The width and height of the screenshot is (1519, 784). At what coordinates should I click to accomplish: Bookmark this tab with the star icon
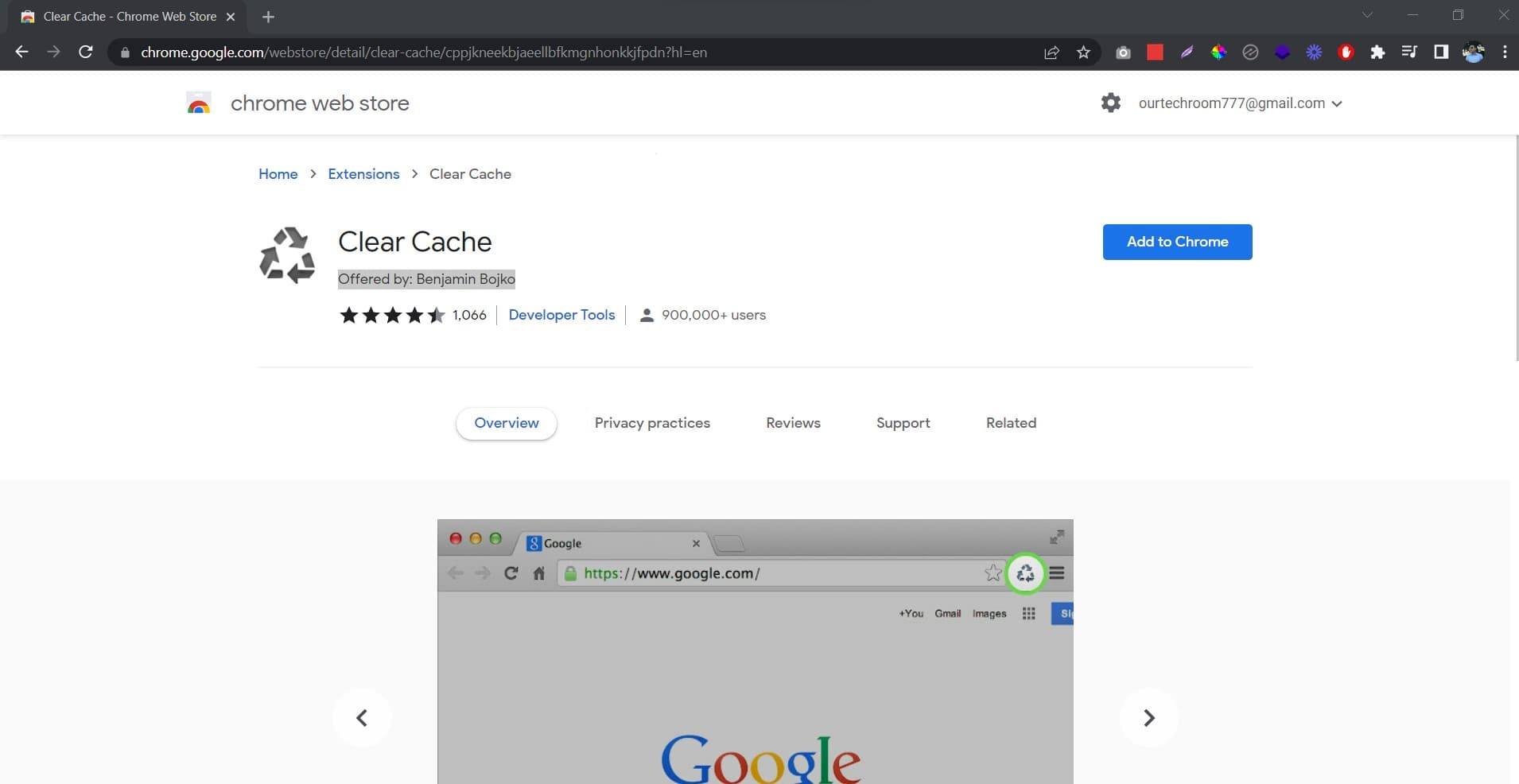click(1083, 52)
